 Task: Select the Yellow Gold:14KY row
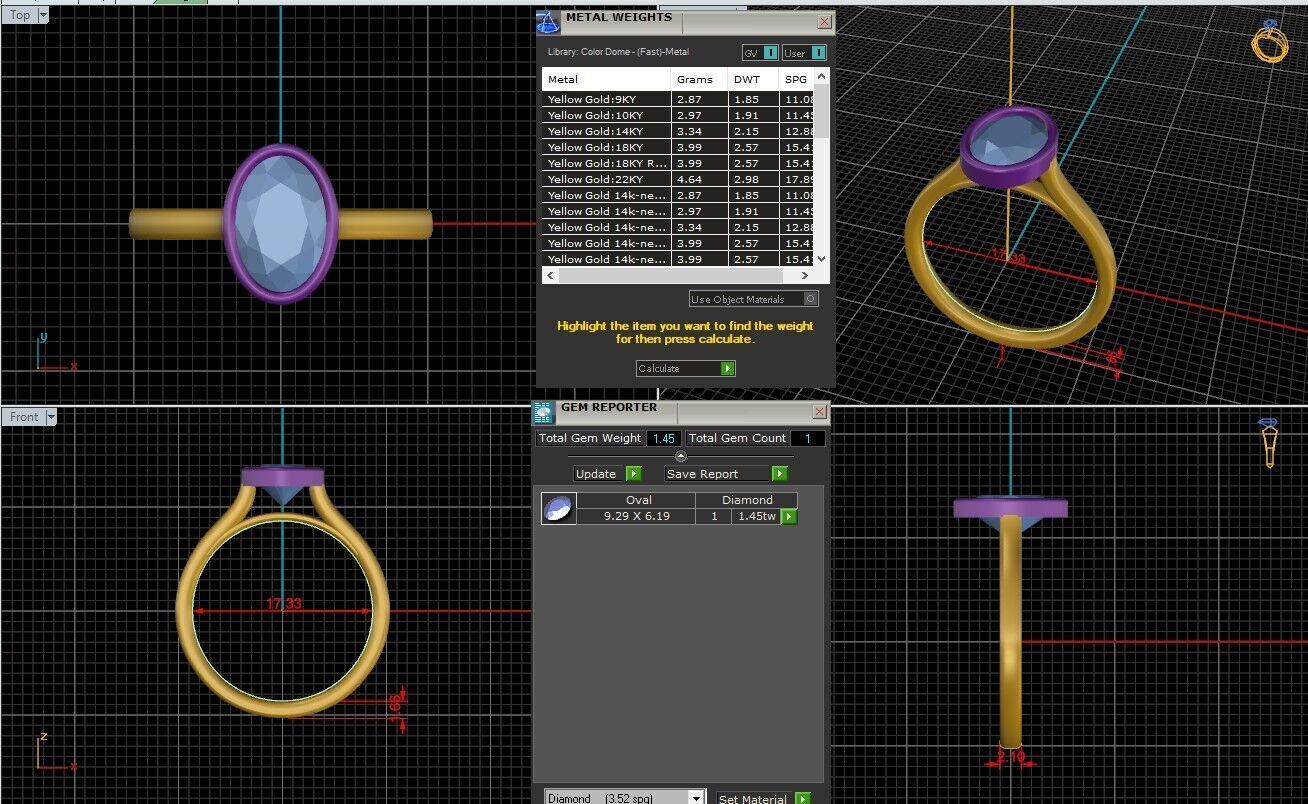[678, 131]
